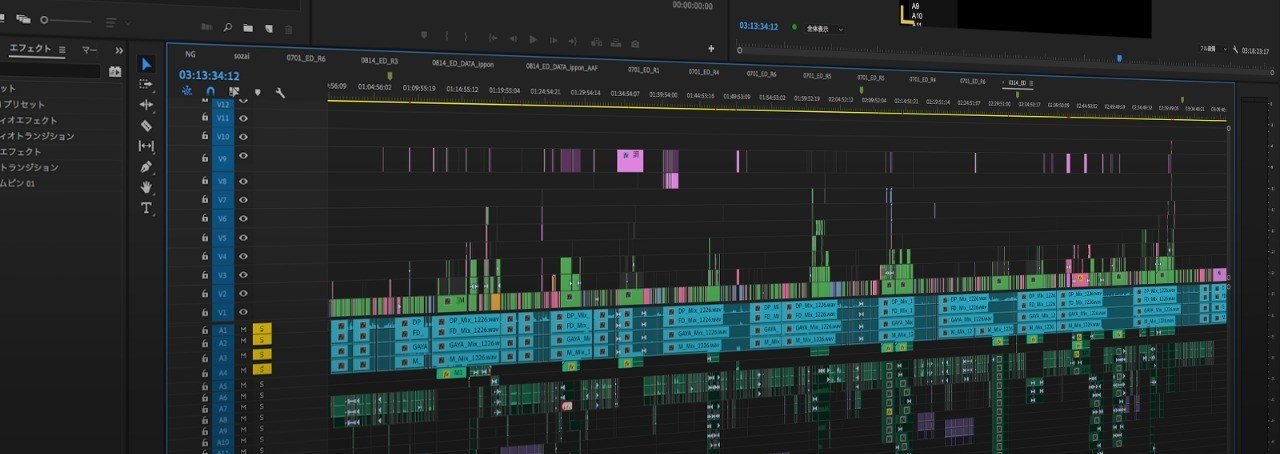Click effects search field
The width and height of the screenshot is (1280, 454).
coord(50,72)
